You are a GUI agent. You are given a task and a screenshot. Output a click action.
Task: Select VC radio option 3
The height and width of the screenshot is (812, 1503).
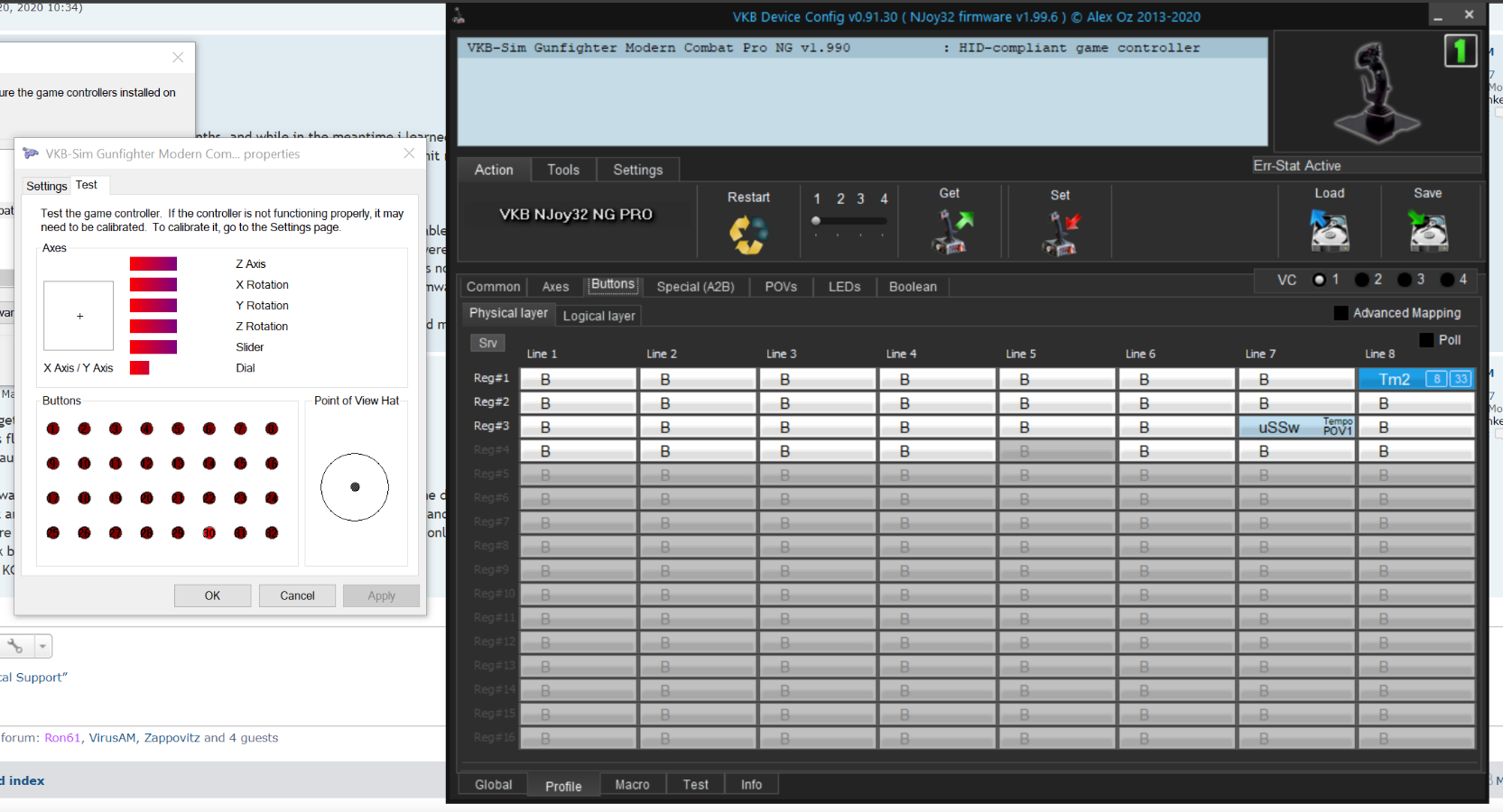[1404, 280]
